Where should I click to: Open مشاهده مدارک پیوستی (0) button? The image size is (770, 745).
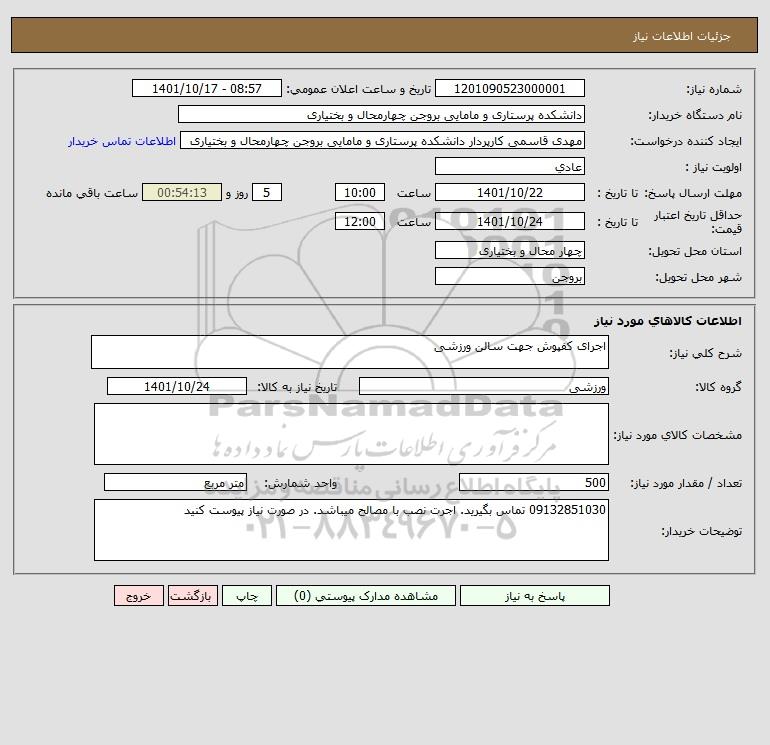click(366, 596)
